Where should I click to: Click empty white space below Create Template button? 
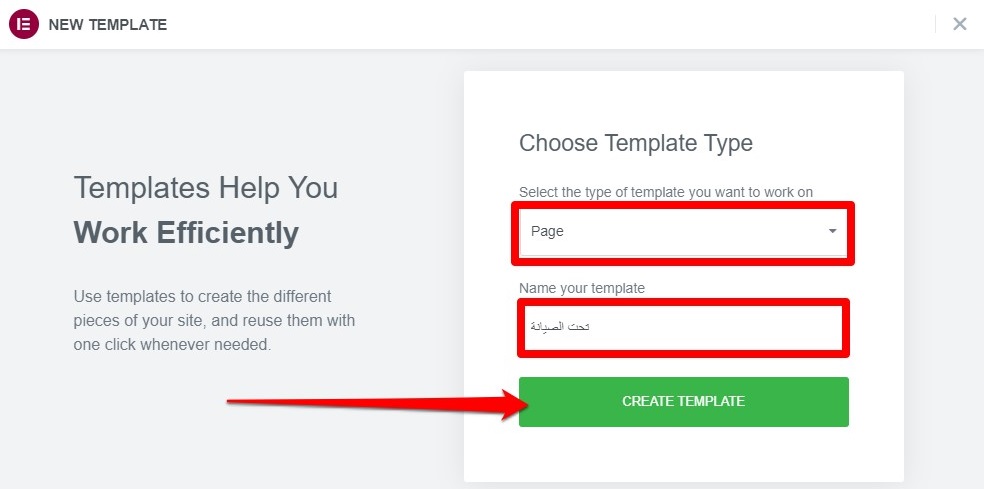pyautogui.click(x=683, y=453)
